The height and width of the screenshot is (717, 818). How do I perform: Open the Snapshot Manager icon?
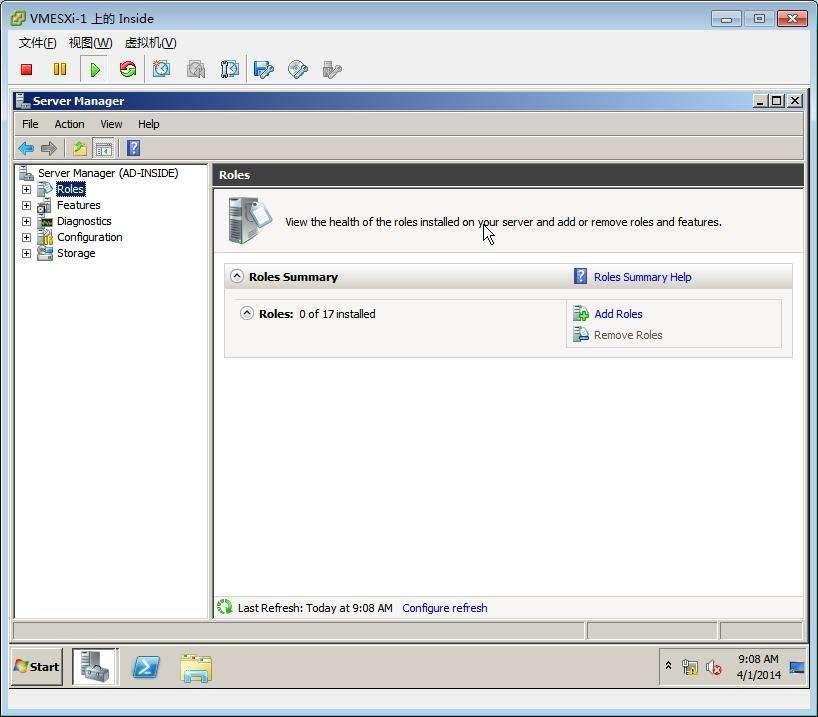click(x=229, y=69)
